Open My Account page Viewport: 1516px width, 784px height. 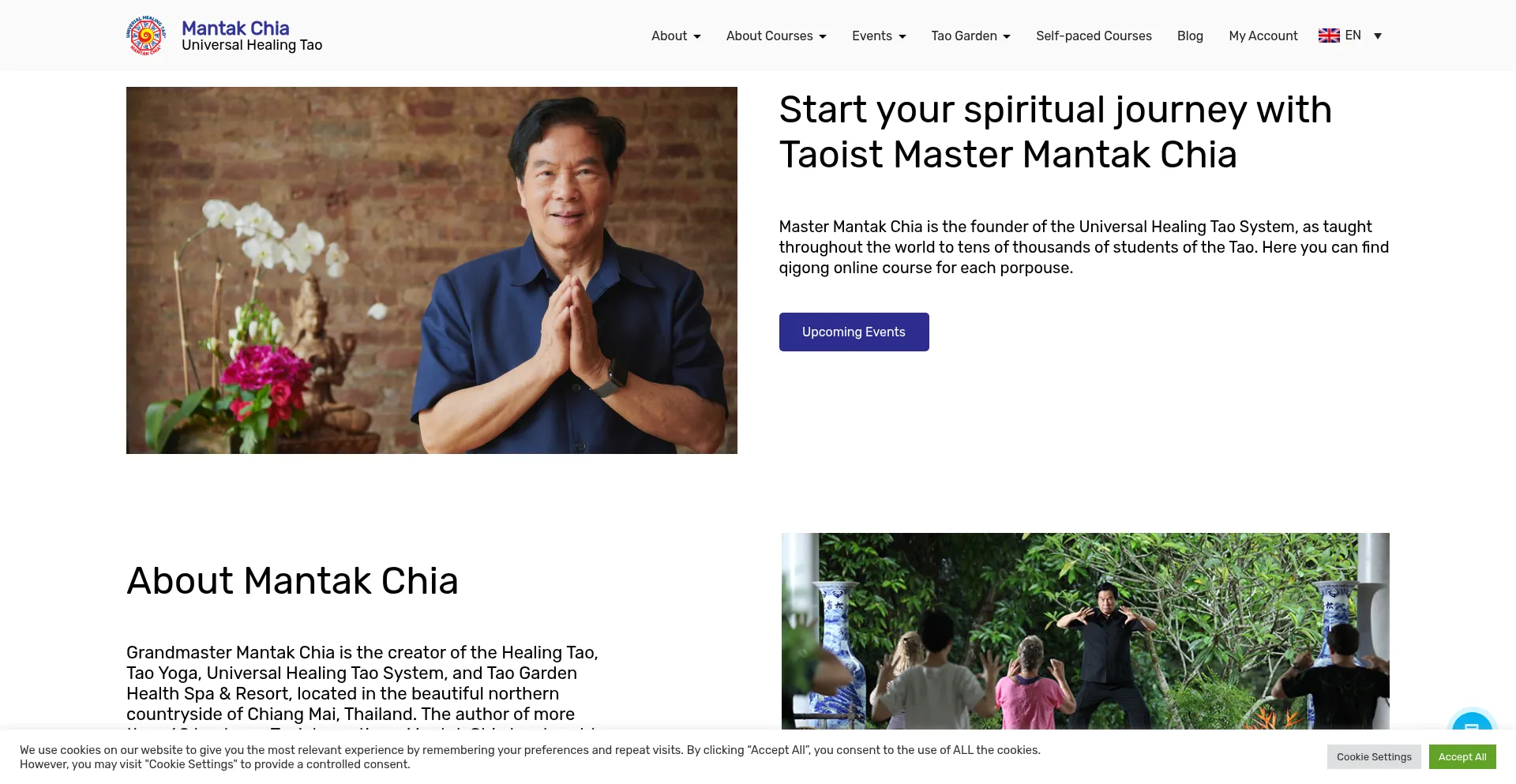pos(1263,36)
